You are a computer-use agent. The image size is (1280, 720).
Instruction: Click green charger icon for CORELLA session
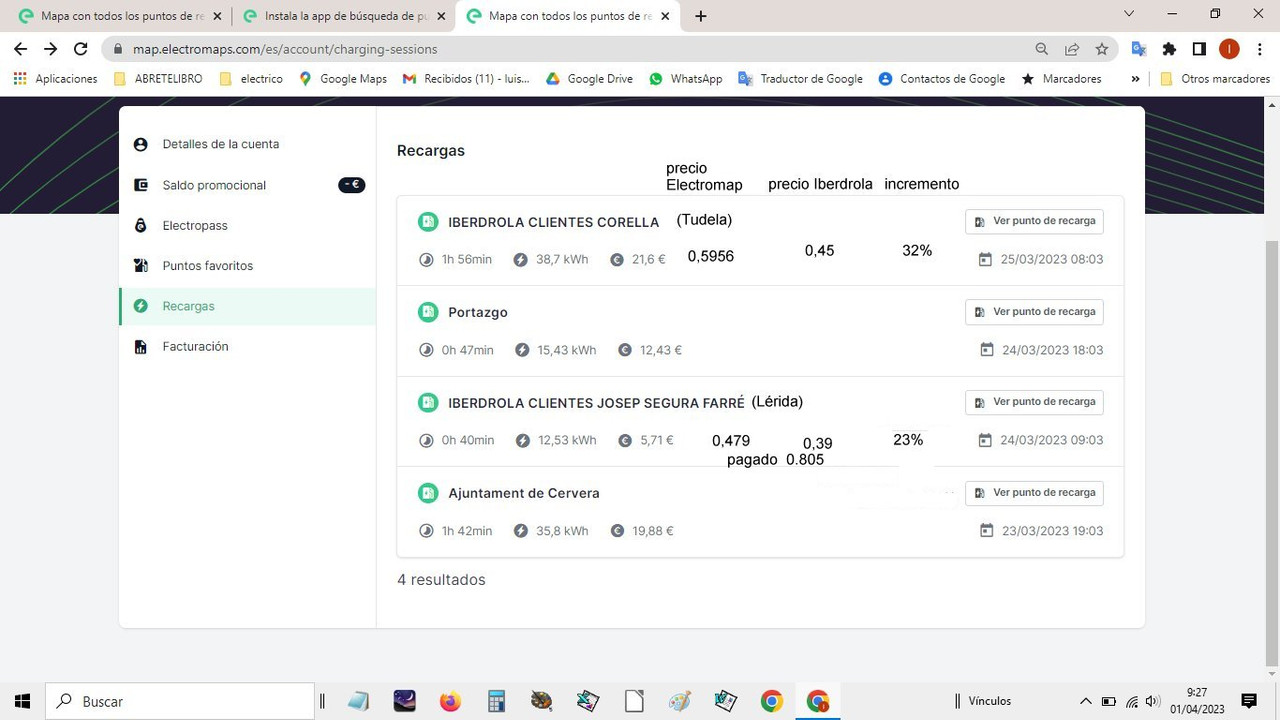tap(428, 222)
